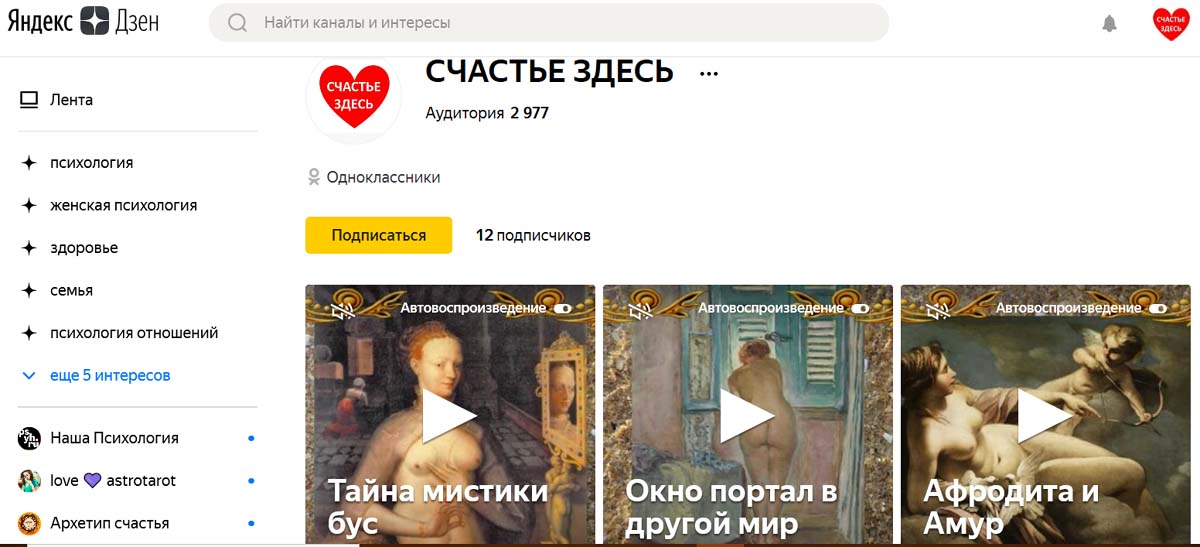The height and width of the screenshot is (547, 1200).
Task: Unmute the Тайна мистики бус video
Action: point(344,310)
